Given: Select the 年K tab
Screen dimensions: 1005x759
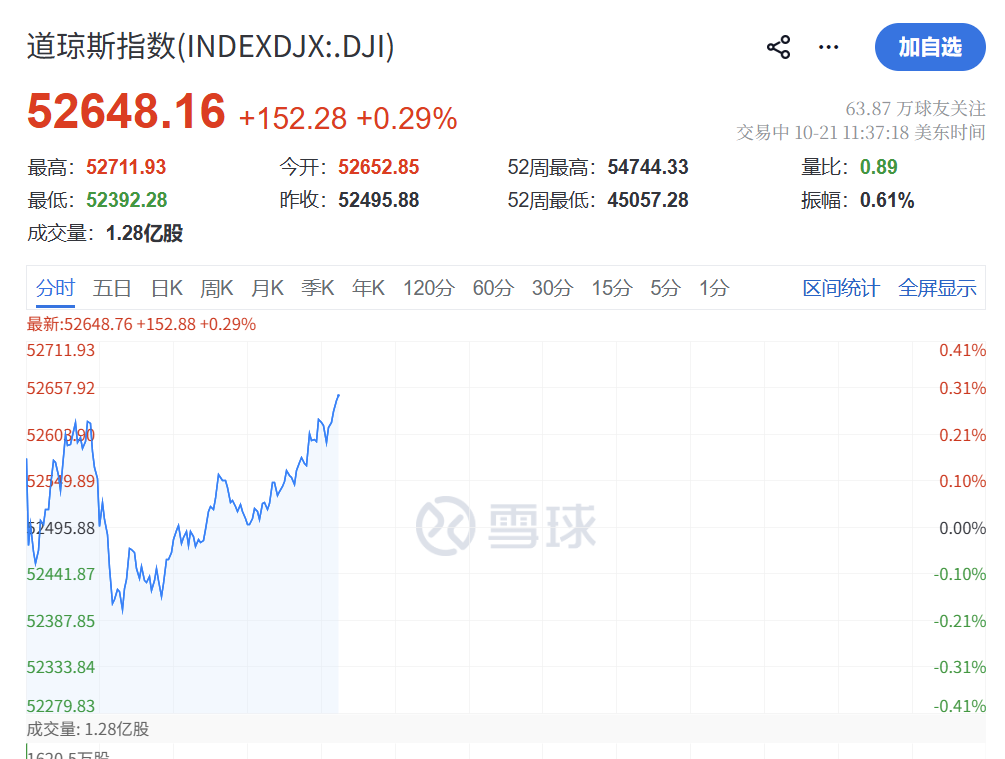Looking at the screenshot, I should 369,288.
